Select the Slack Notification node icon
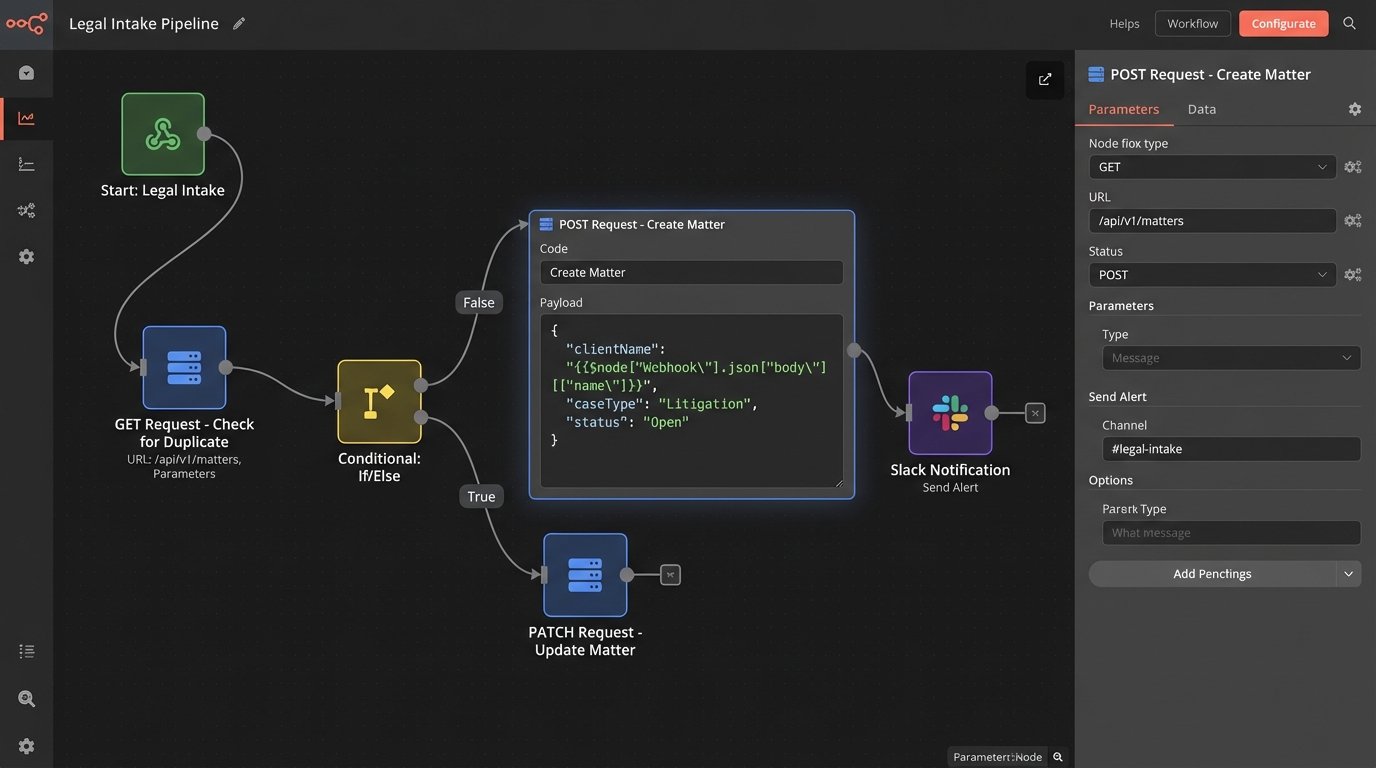The image size is (1376, 768). tap(950, 413)
